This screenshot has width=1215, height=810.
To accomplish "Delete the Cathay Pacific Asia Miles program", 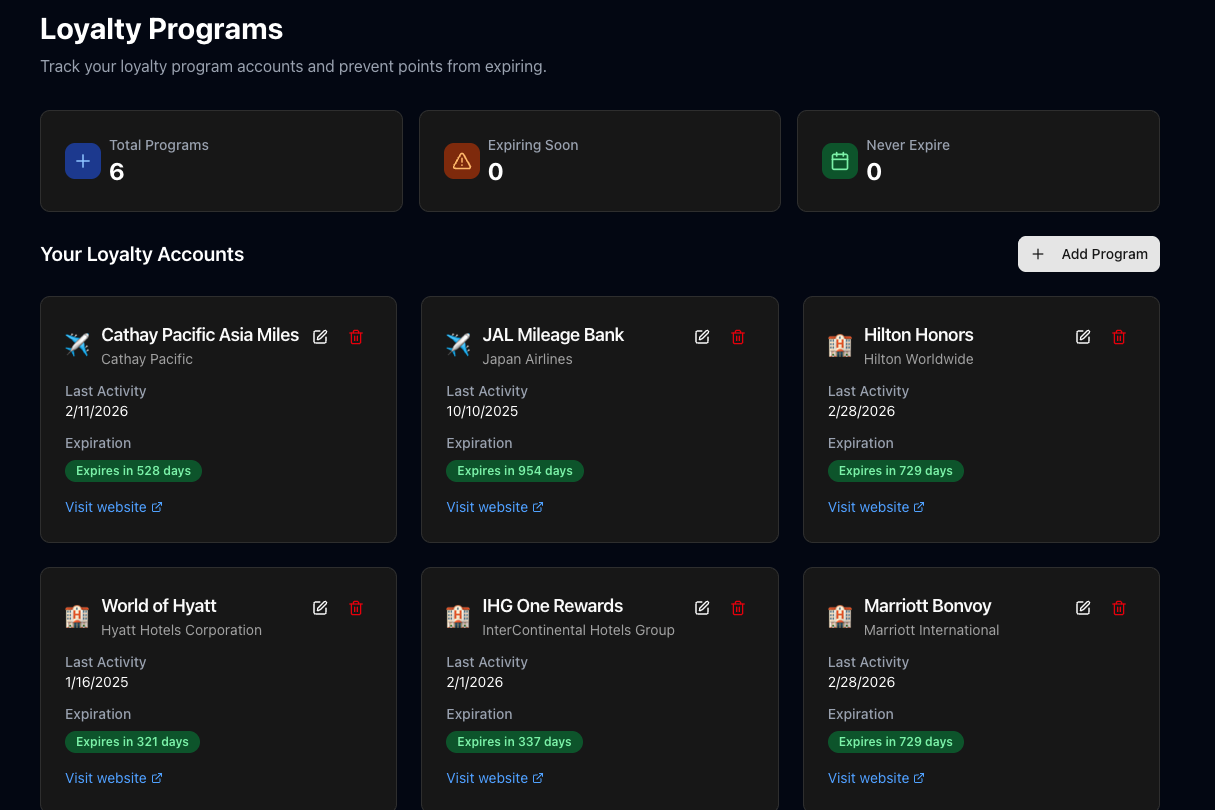I will pos(356,337).
